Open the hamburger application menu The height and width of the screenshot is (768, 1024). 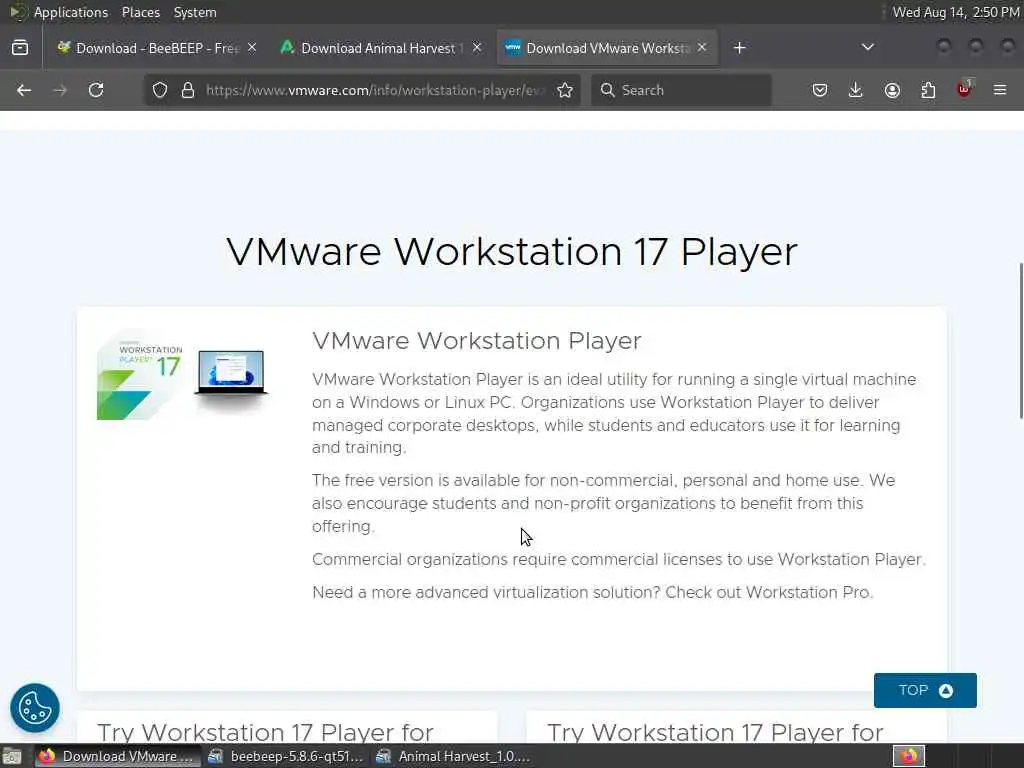[x=1000, y=90]
